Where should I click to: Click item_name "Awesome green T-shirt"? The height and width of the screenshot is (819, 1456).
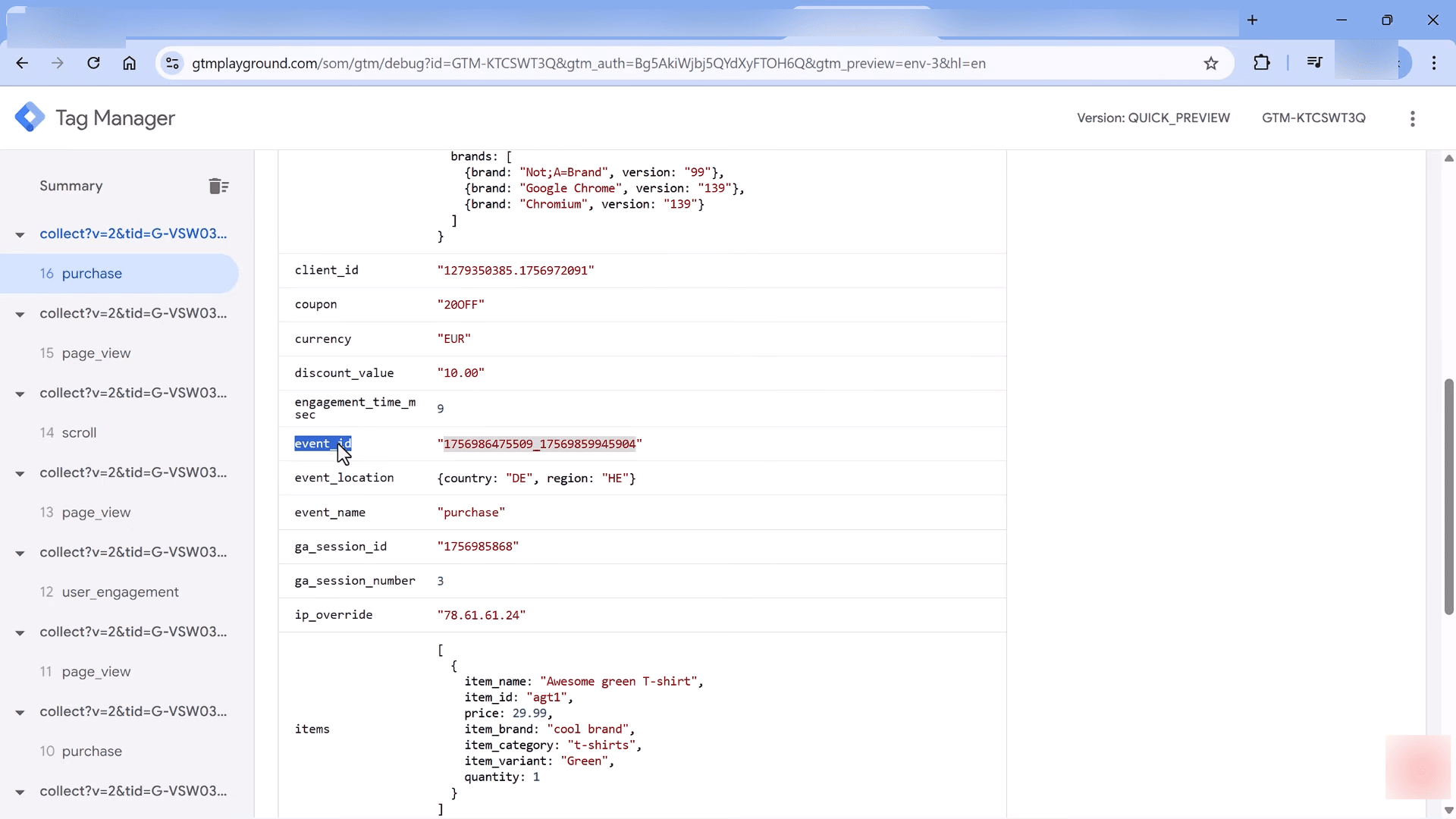(x=619, y=681)
